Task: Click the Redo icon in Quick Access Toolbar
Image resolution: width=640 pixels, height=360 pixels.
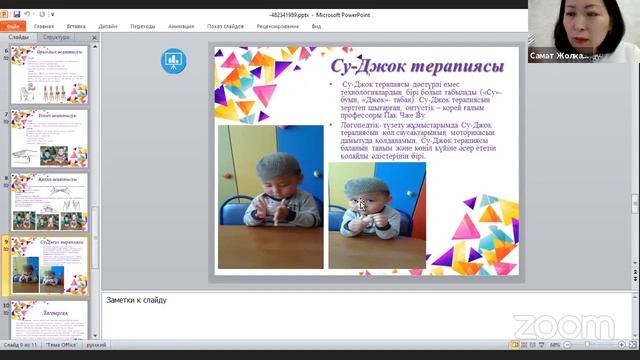Action: point(42,14)
